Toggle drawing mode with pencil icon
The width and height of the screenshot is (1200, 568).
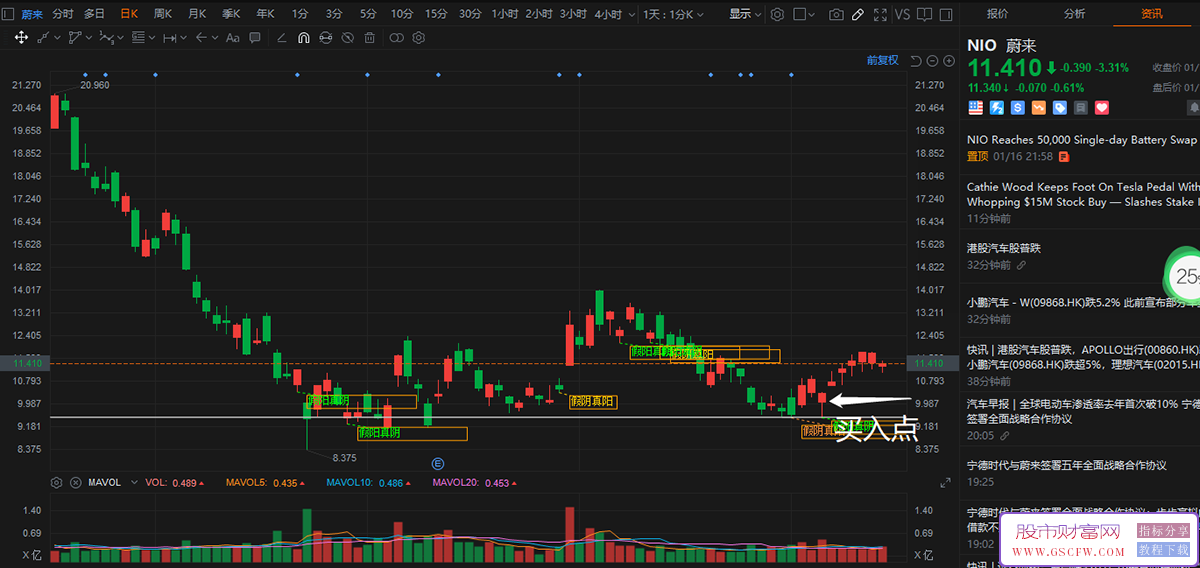pos(856,14)
